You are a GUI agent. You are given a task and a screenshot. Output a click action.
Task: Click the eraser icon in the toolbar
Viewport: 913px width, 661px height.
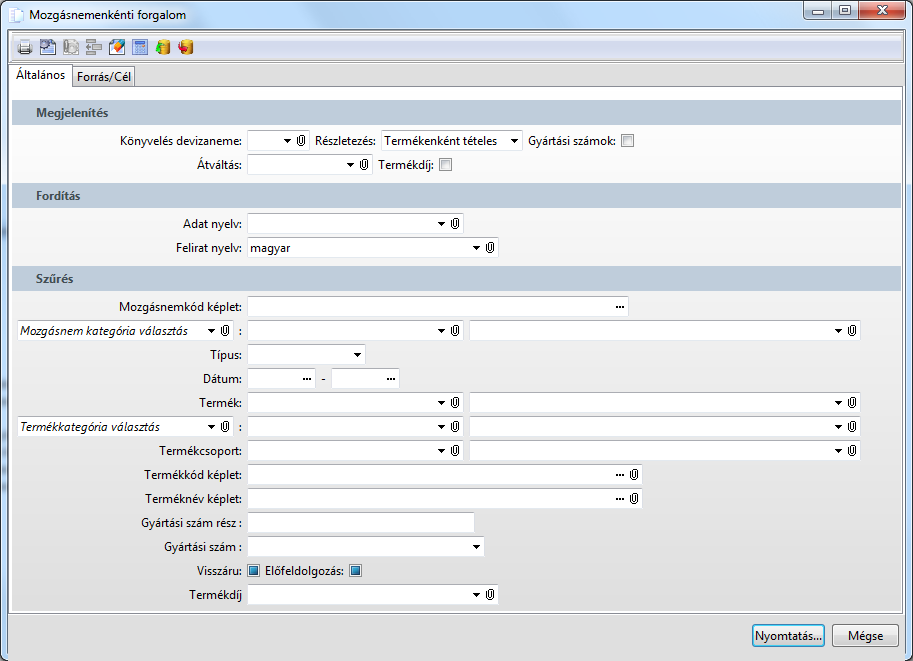click(117, 47)
